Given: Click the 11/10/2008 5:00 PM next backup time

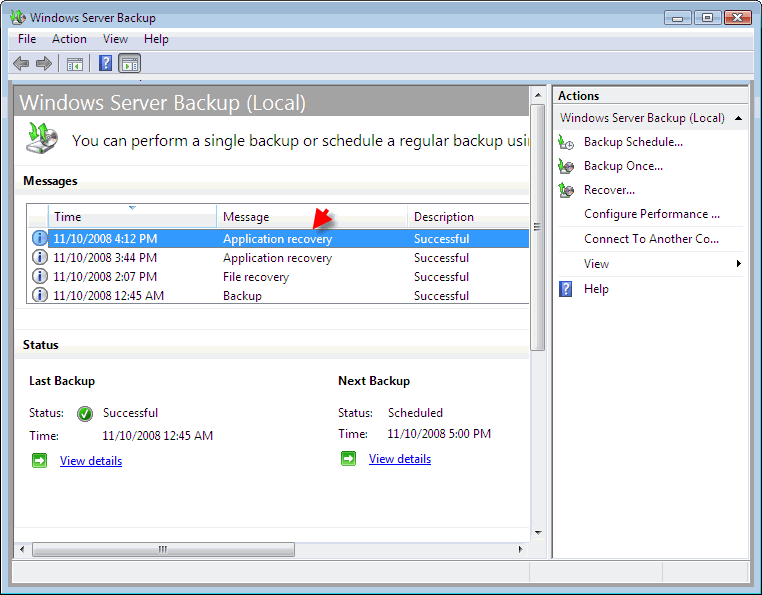Looking at the screenshot, I should pos(439,434).
